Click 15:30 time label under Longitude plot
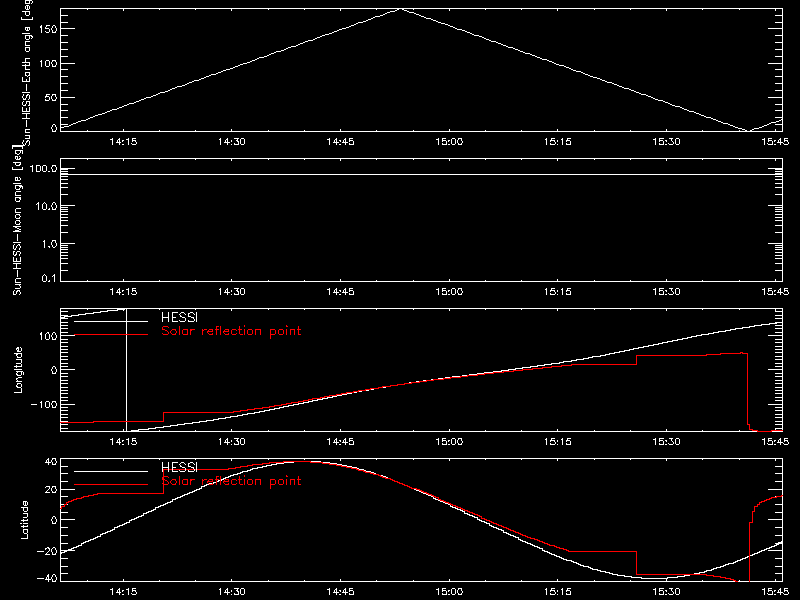Screen dimensions: 800x600 tap(666, 442)
